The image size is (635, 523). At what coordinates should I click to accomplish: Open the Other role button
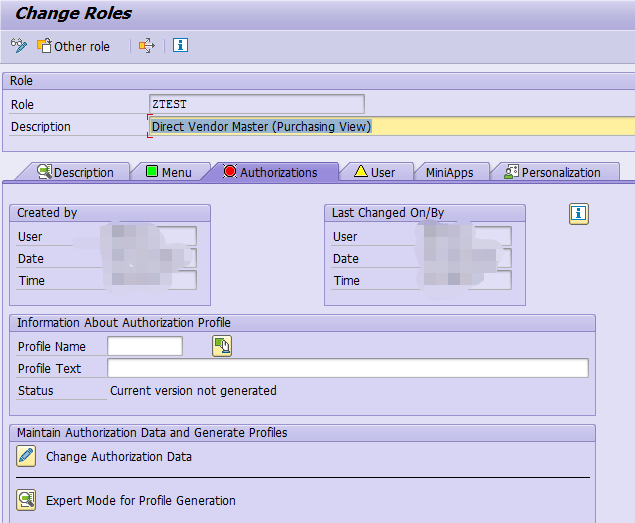click(x=73, y=46)
